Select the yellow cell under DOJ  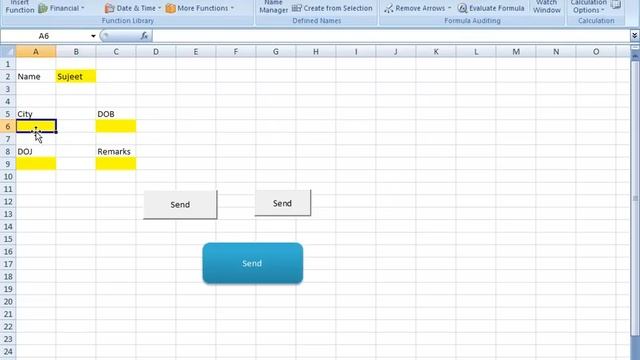pos(36,164)
